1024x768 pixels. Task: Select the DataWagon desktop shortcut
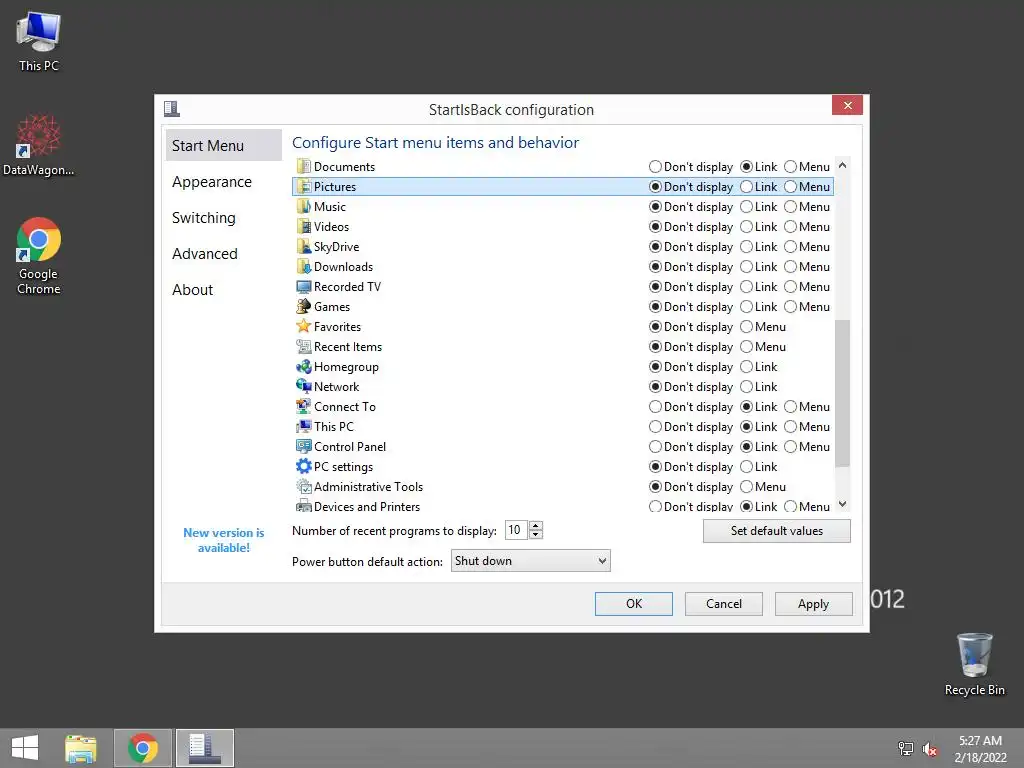point(39,145)
